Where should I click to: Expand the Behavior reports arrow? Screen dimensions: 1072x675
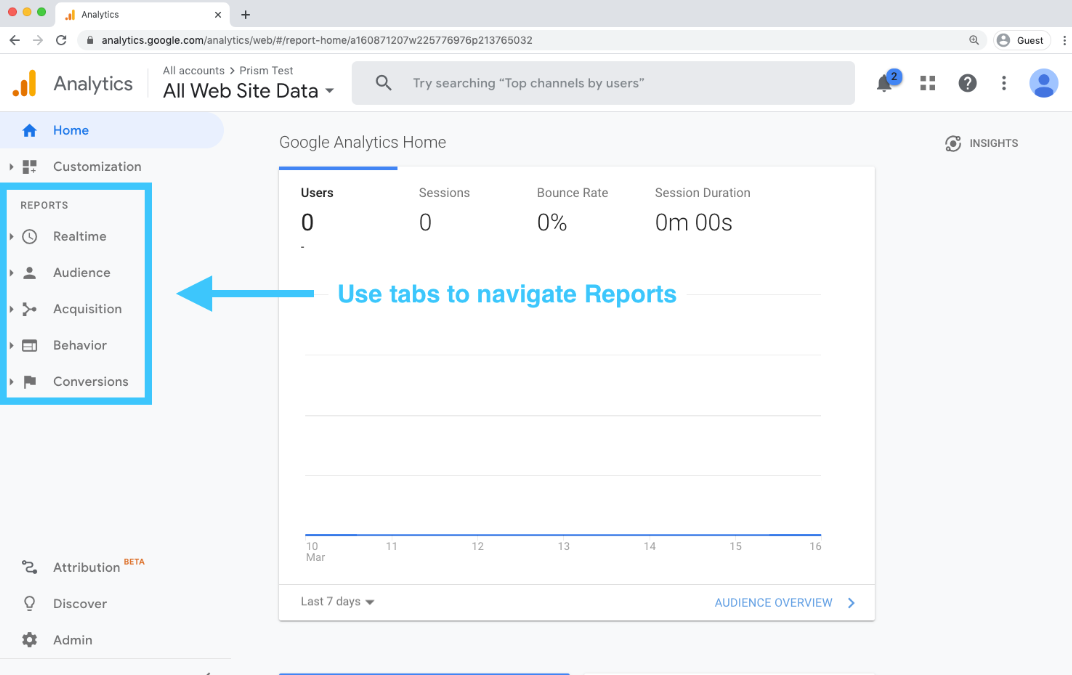click(x=11, y=345)
